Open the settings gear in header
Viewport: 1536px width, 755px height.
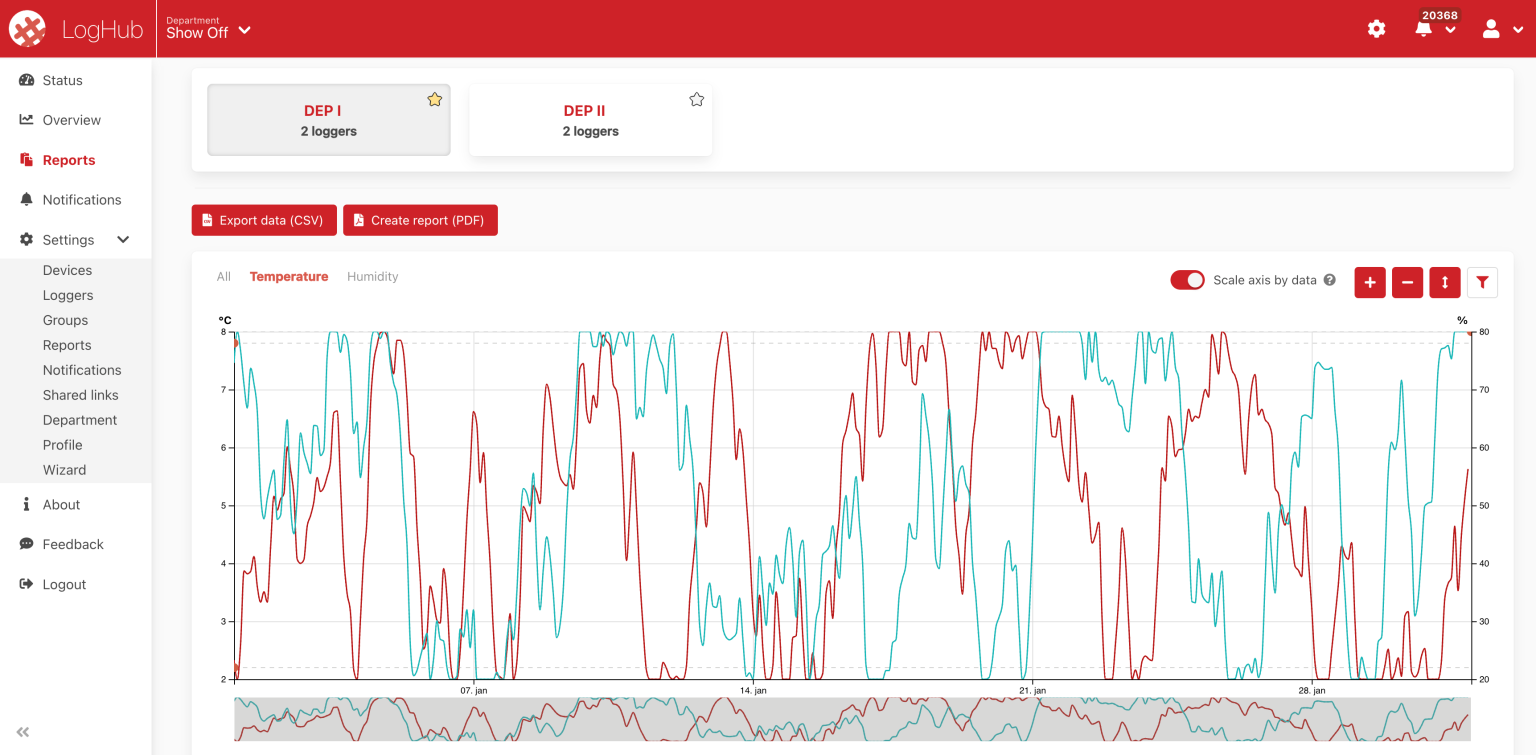click(1376, 29)
